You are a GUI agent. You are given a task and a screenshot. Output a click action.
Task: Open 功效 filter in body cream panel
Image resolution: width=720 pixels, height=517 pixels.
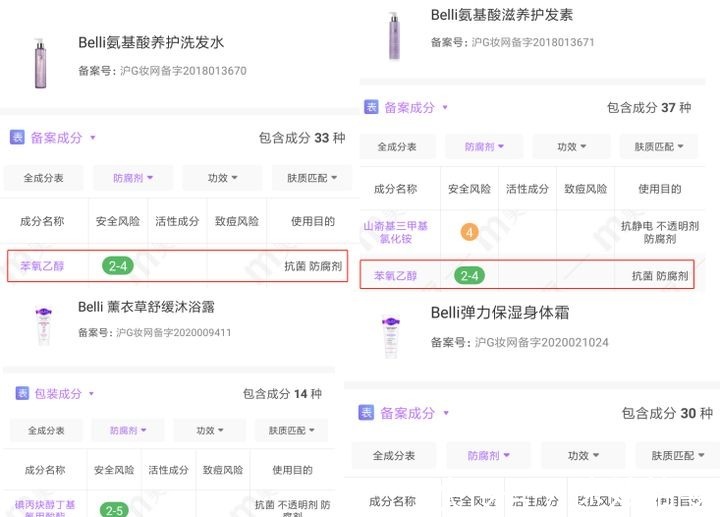(583, 455)
